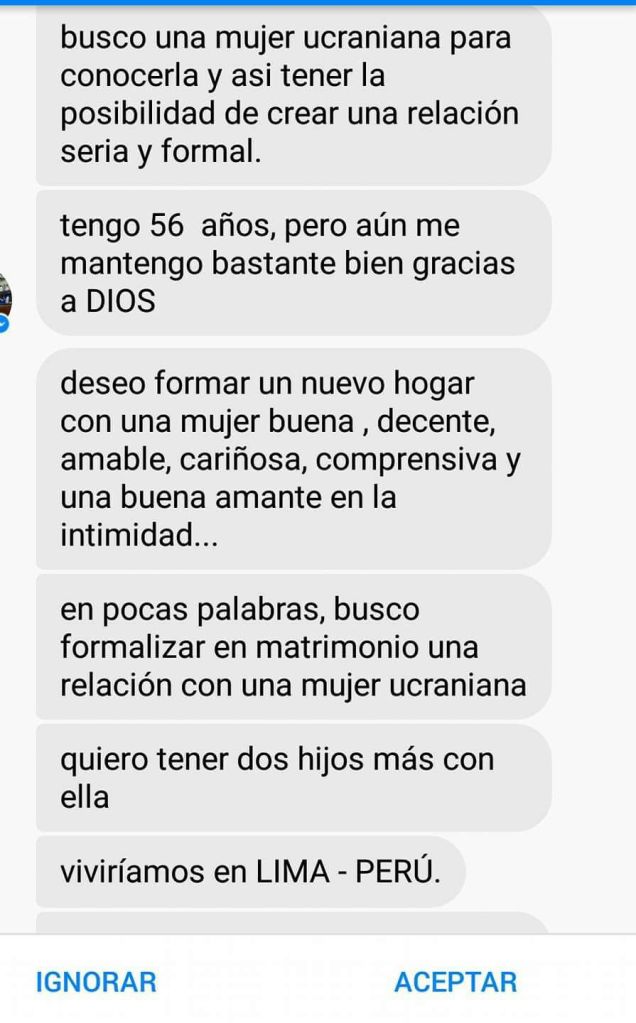Select the 'deseo formar un nuevo hogar' message
Viewport: 636px width, 1023px height.
[294, 459]
